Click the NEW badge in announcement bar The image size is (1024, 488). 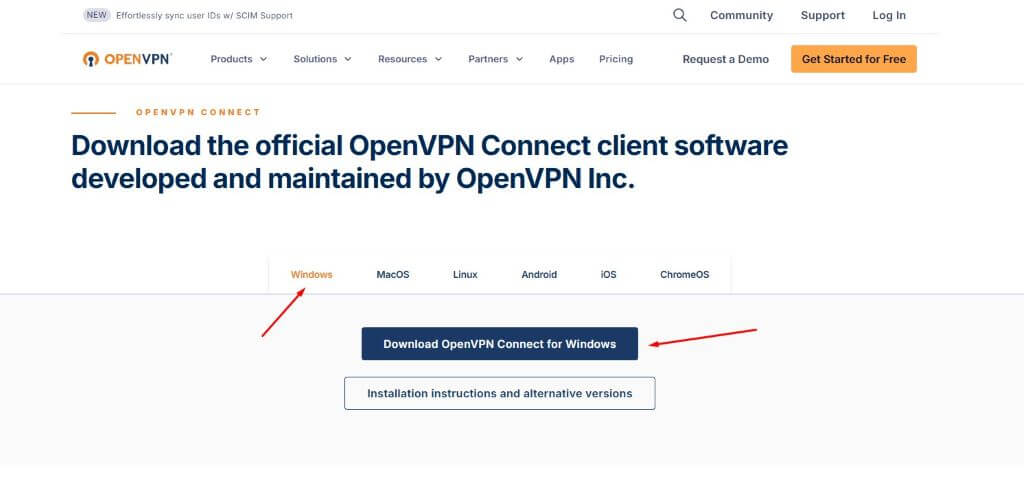click(x=97, y=15)
